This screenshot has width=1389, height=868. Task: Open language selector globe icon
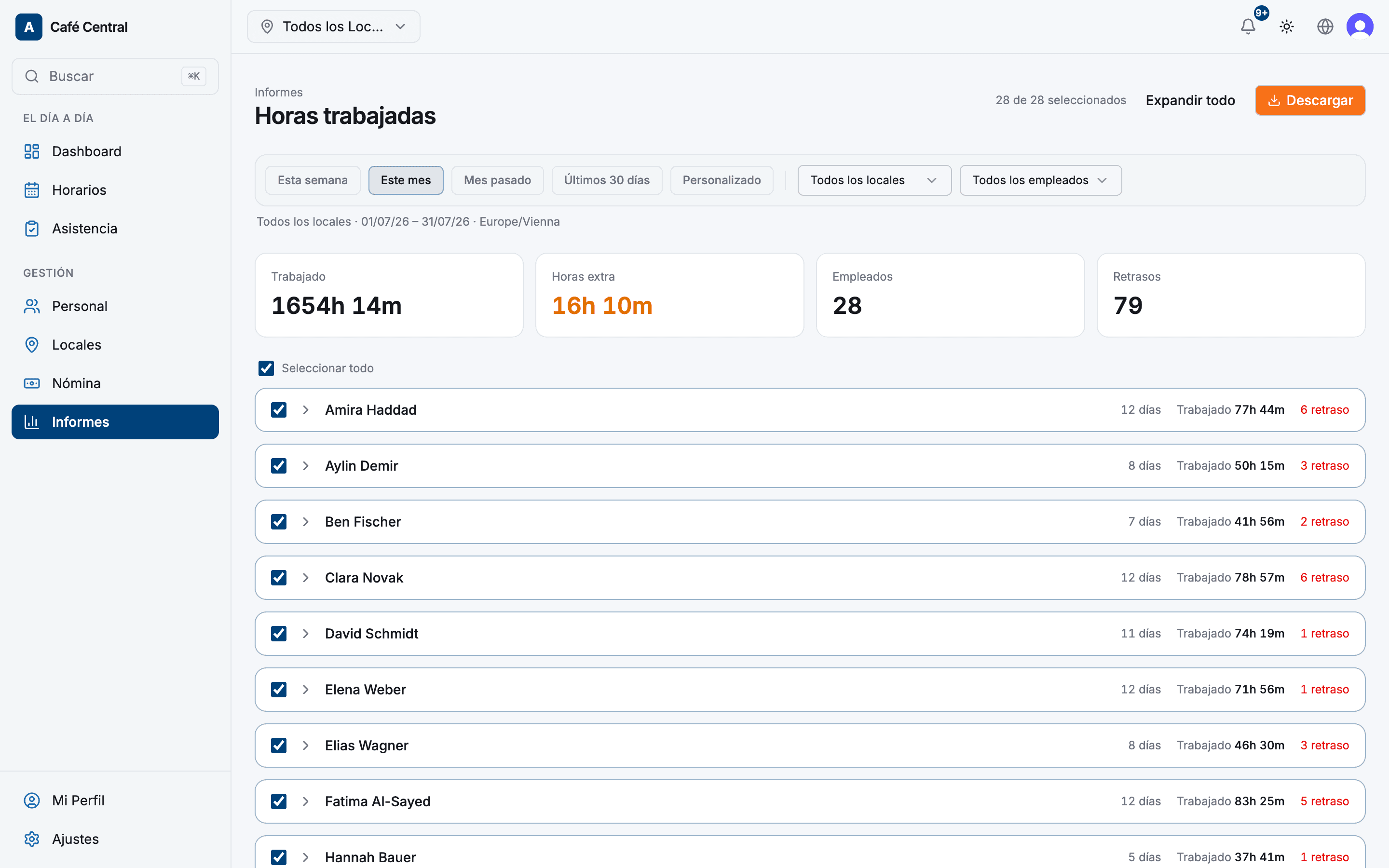[1325, 27]
